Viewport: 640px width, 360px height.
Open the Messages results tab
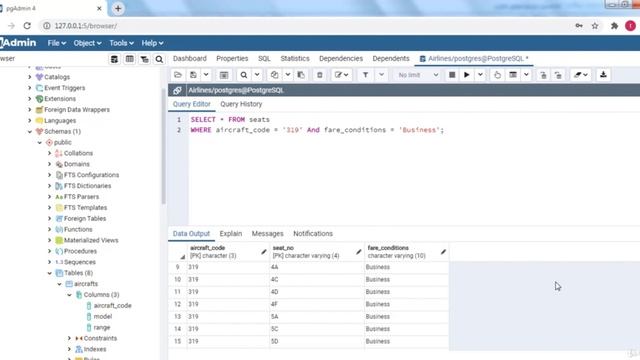coord(267,233)
